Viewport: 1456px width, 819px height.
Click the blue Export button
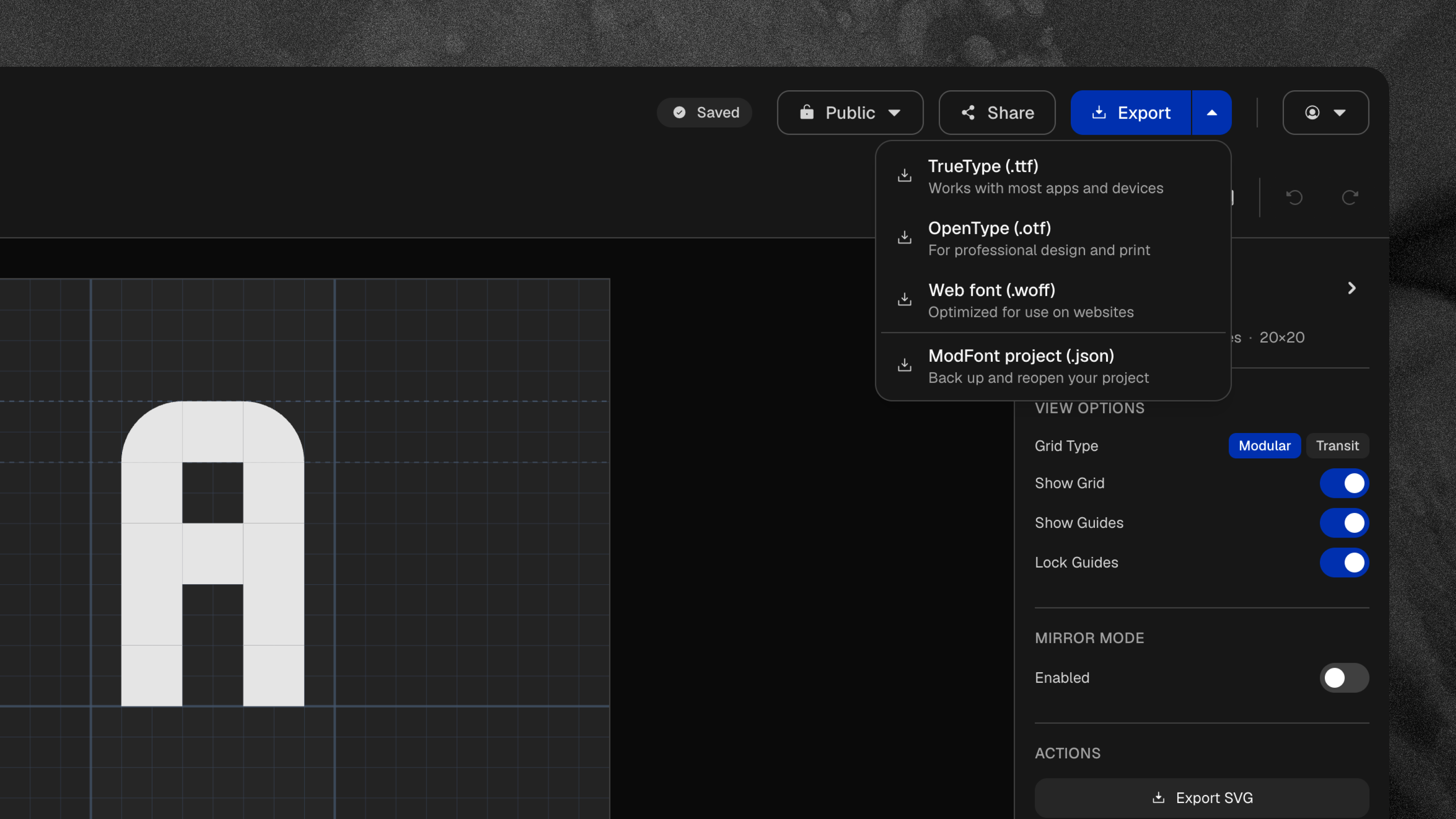pos(1131,113)
